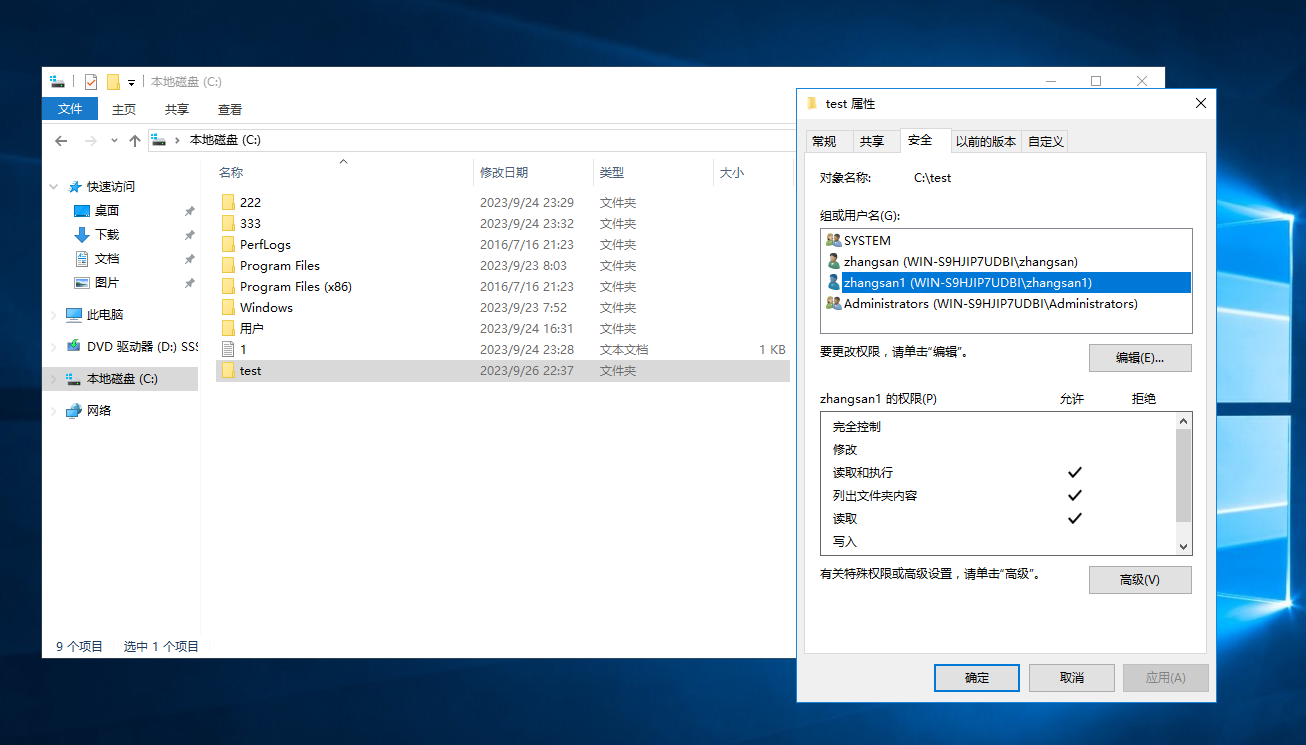Expand the 此电脑 tree node
Screen dimensions: 1306x745
coord(54,315)
